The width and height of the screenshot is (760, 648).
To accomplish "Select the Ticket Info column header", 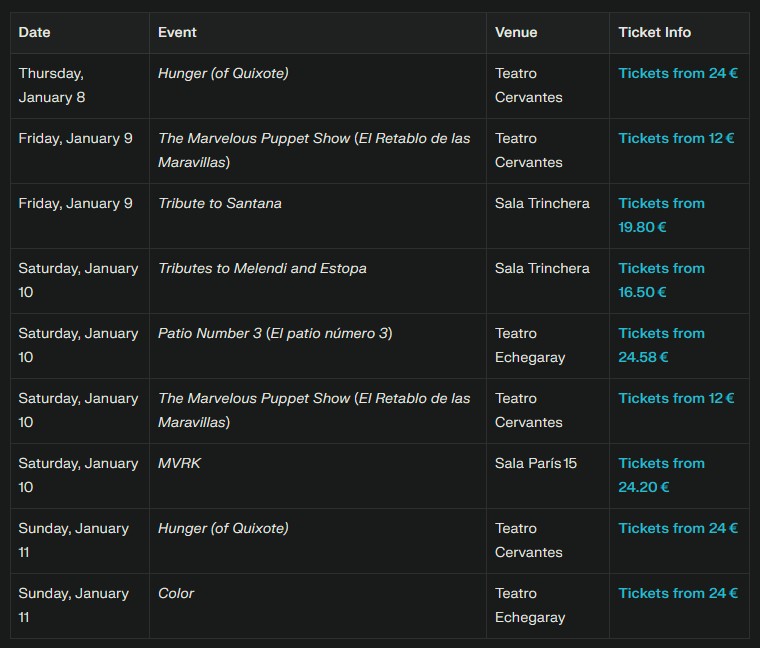I will pyautogui.click(x=654, y=32).
